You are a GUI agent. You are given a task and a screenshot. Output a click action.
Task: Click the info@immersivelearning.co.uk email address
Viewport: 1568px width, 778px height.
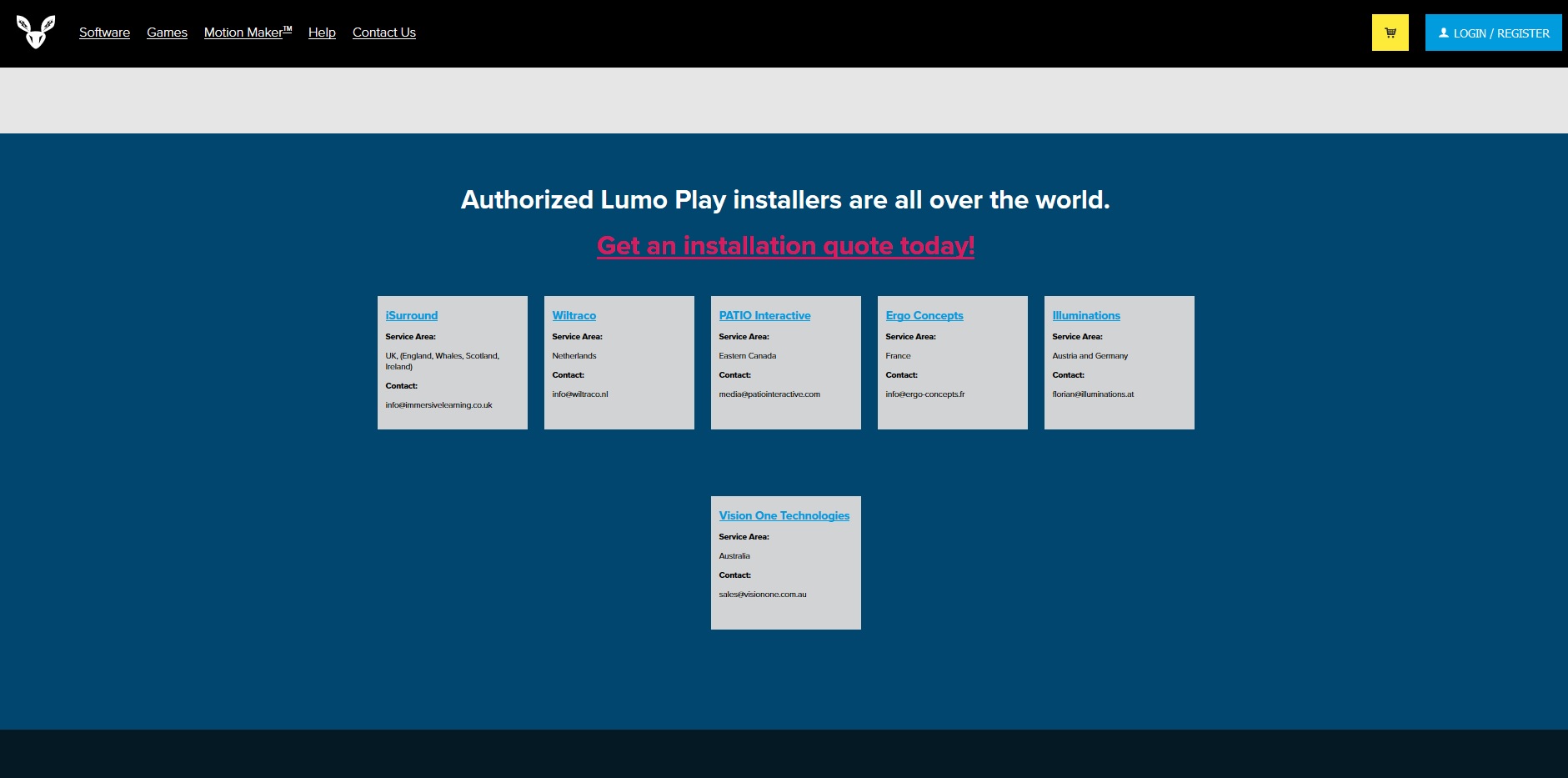(438, 405)
